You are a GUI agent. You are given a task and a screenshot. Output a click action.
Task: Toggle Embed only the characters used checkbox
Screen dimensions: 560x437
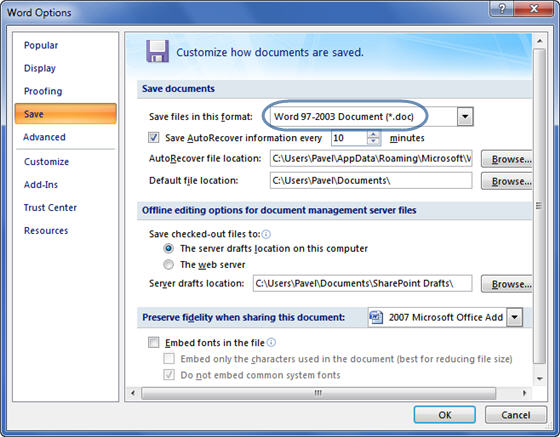click(169, 358)
